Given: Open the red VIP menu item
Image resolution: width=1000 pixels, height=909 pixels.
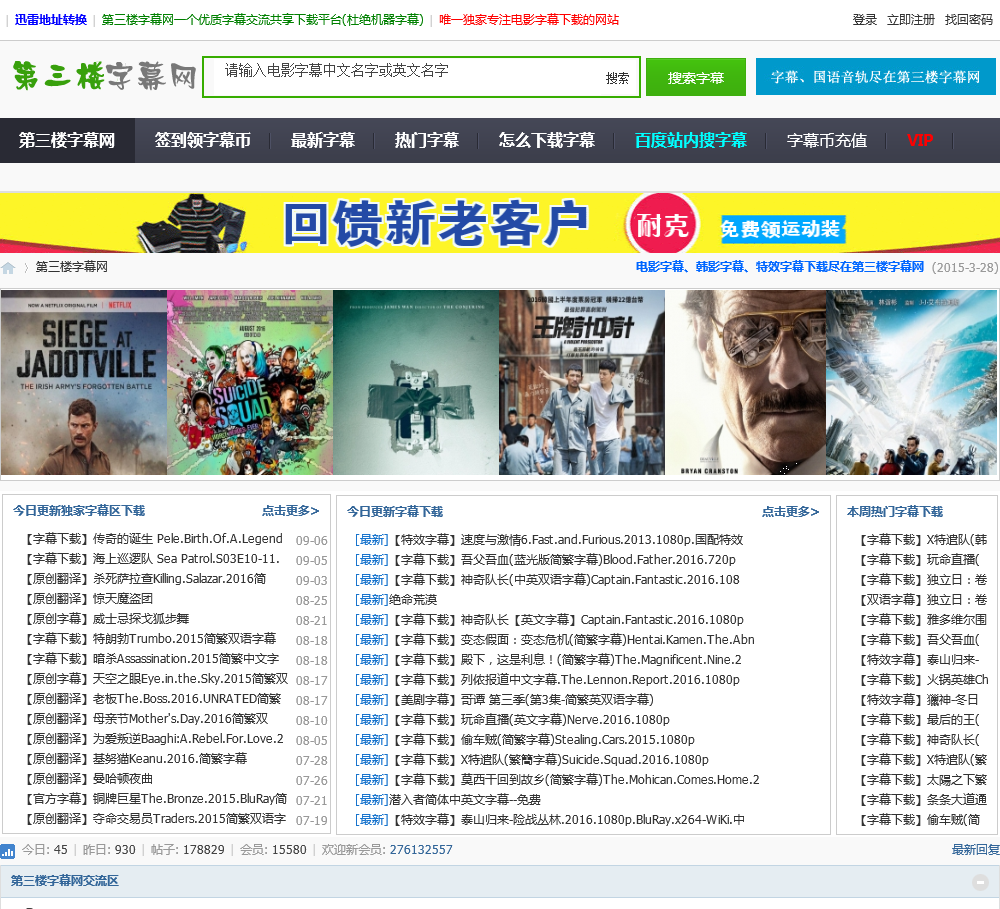Looking at the screenshot, I should (x=920, y=140).
